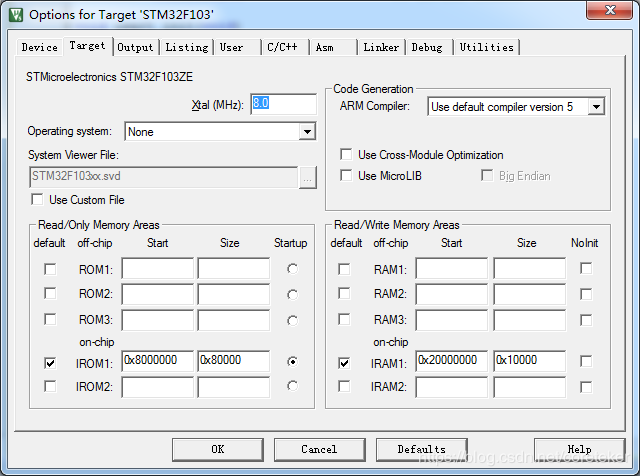Viewport: 640px width, 476px height.
Task: Enable NoInit for IRAM2
Action: [586, 387]
